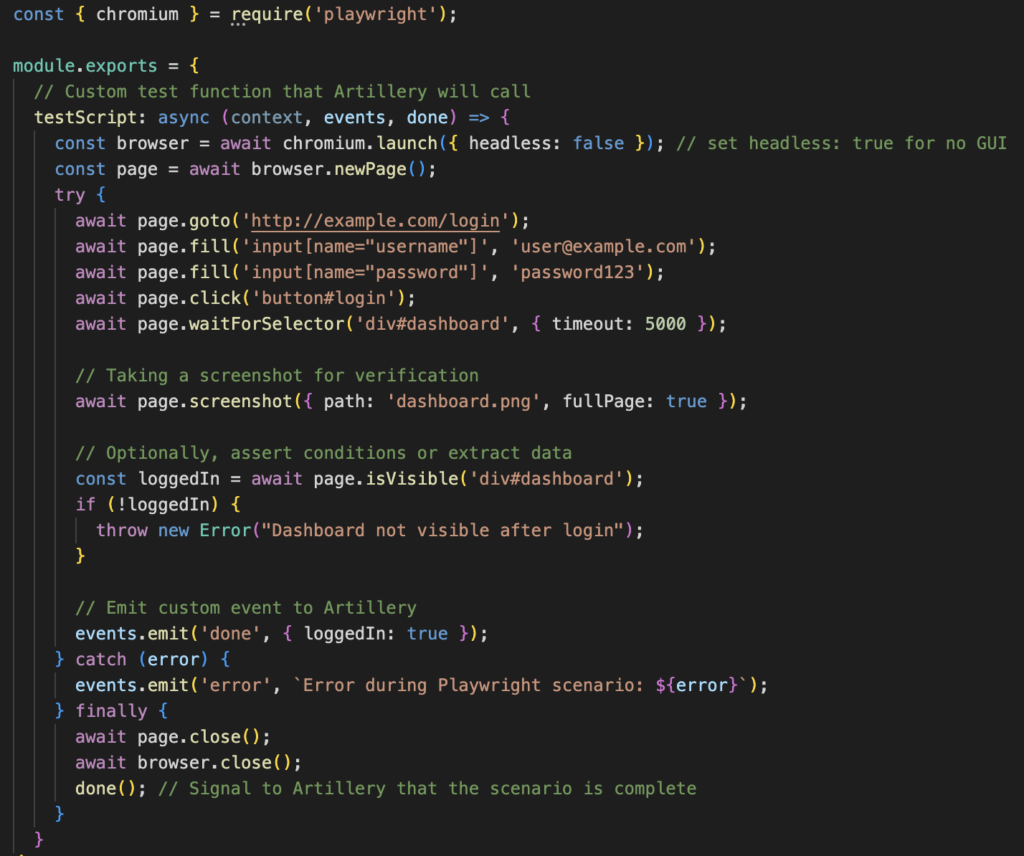Select the 'dashboard.png' path string
The image size is (1024, 856).
coord(464,402)
